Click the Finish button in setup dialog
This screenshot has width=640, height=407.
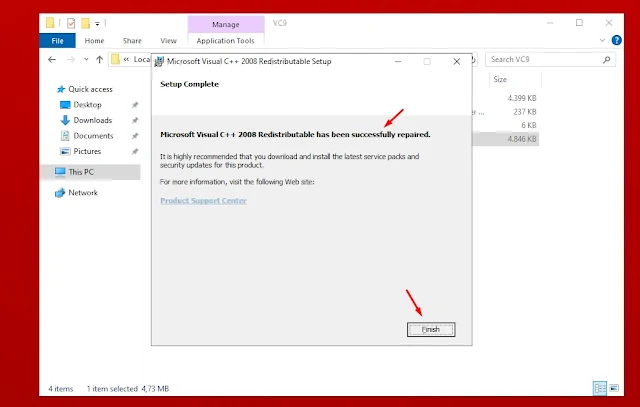(431, 329)
